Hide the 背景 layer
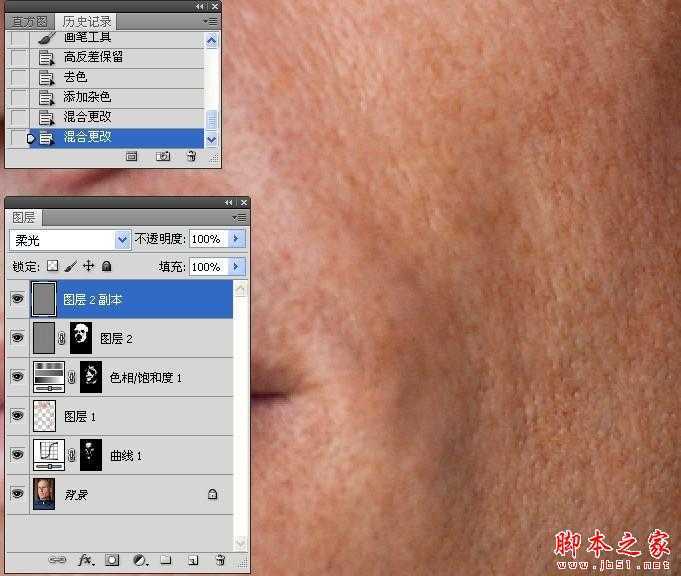Screen dimensions: 681x576 [x=17, y=494]
